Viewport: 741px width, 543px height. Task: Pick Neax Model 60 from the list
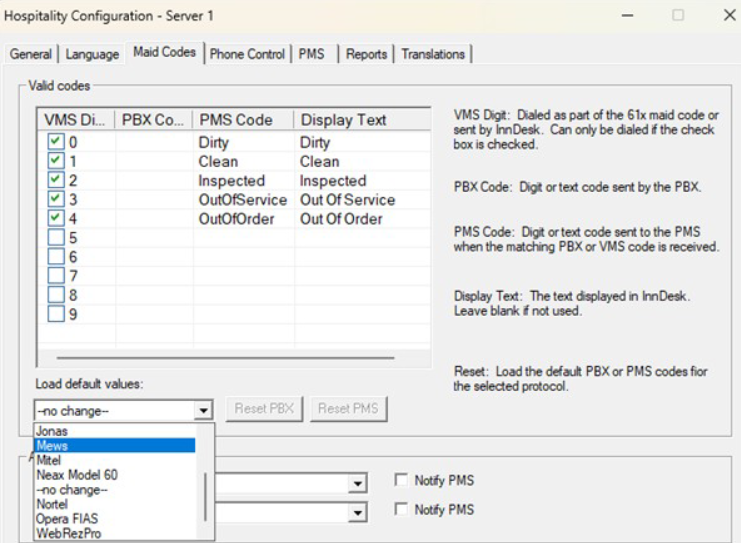tap(76, 475)
